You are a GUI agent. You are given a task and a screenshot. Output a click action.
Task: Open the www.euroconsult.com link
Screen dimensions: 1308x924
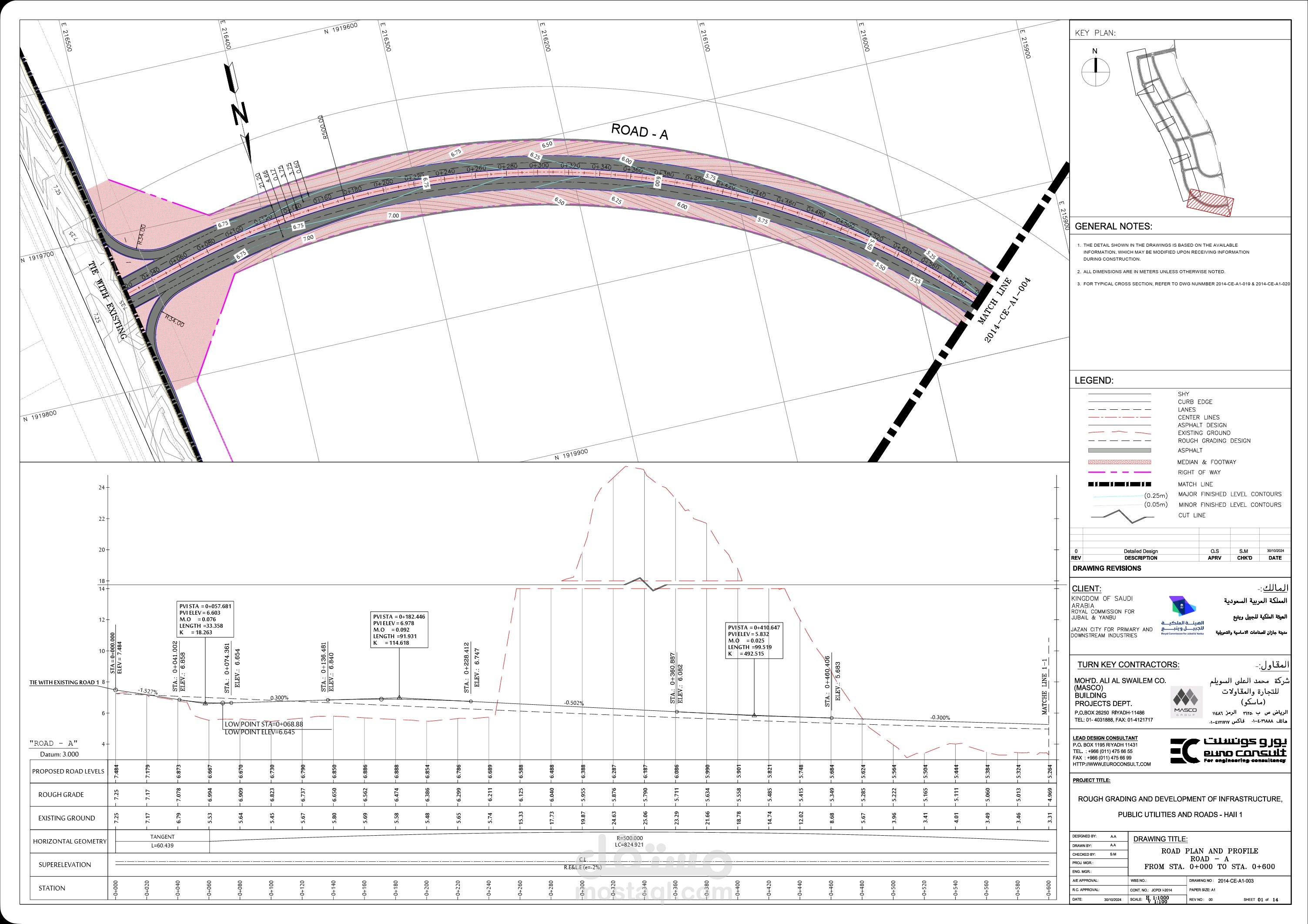[1111, 764]
